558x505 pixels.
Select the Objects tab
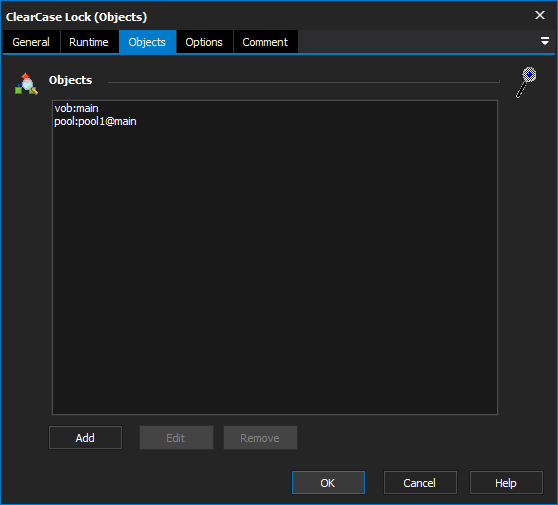tap(147, 42)
